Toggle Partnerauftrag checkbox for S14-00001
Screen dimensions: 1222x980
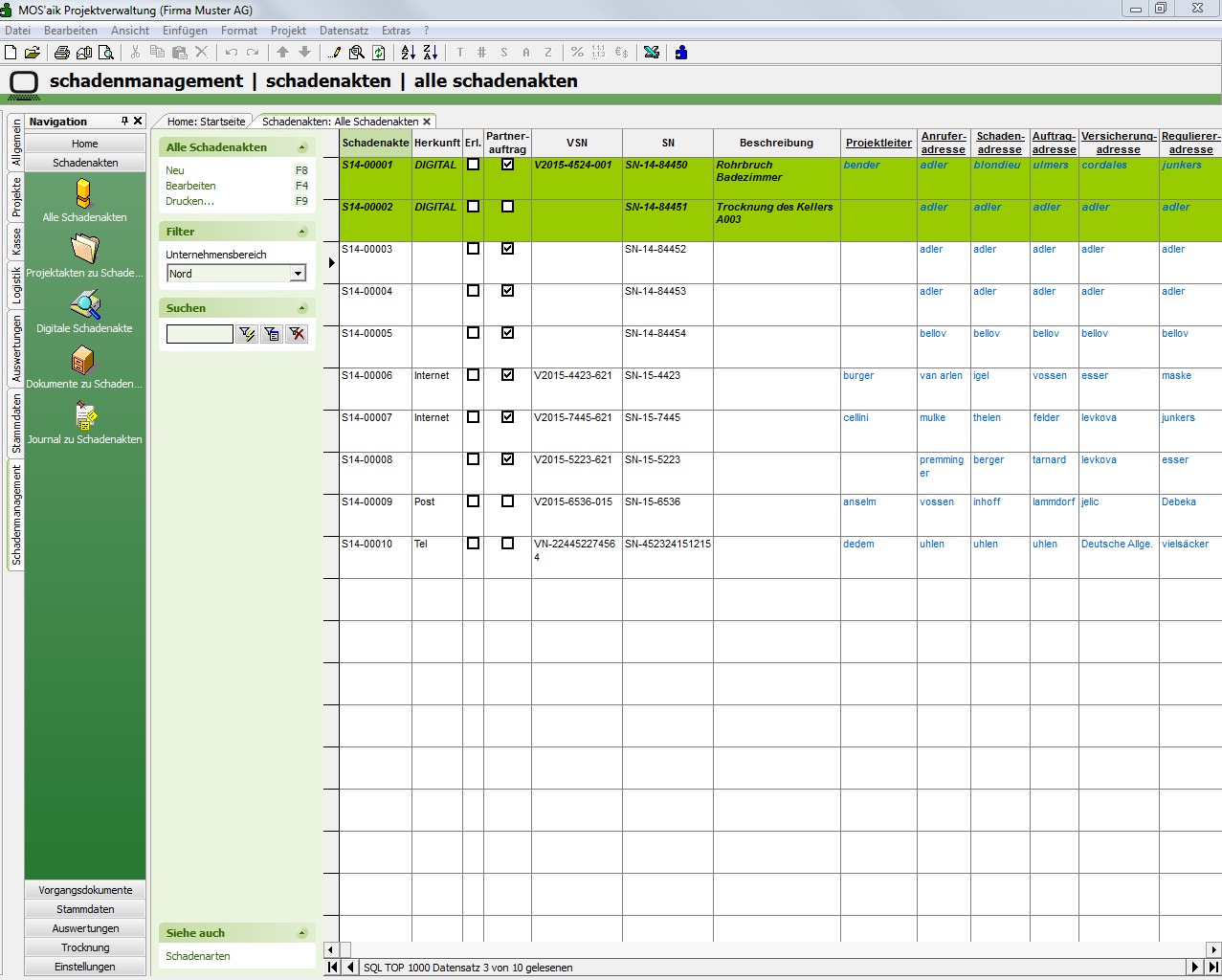coord(507,165)
